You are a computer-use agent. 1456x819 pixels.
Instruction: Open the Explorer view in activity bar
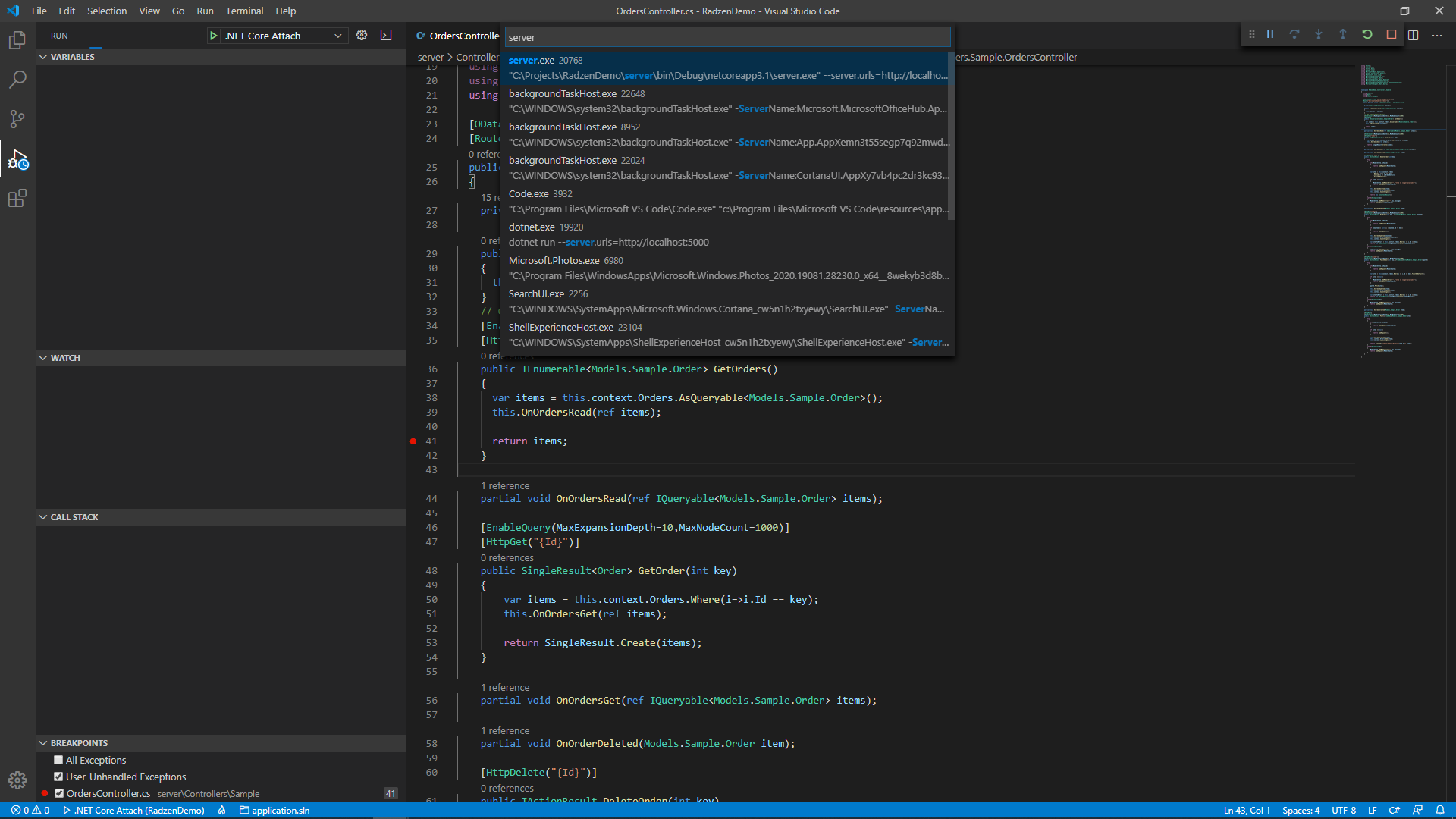[17, 40]
